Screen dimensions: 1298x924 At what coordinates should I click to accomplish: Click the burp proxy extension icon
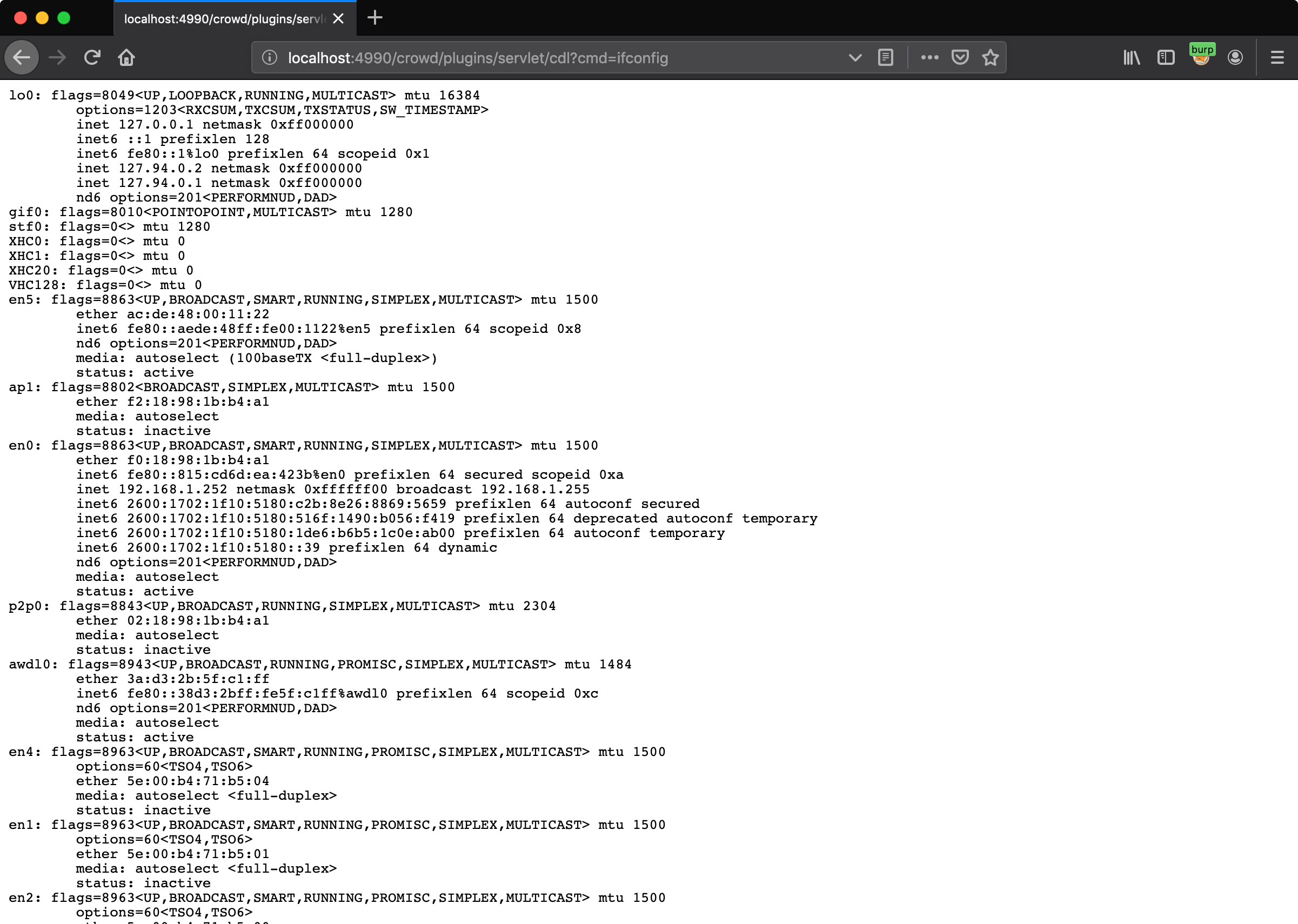pyautogui.click(x=1201, y=56)
